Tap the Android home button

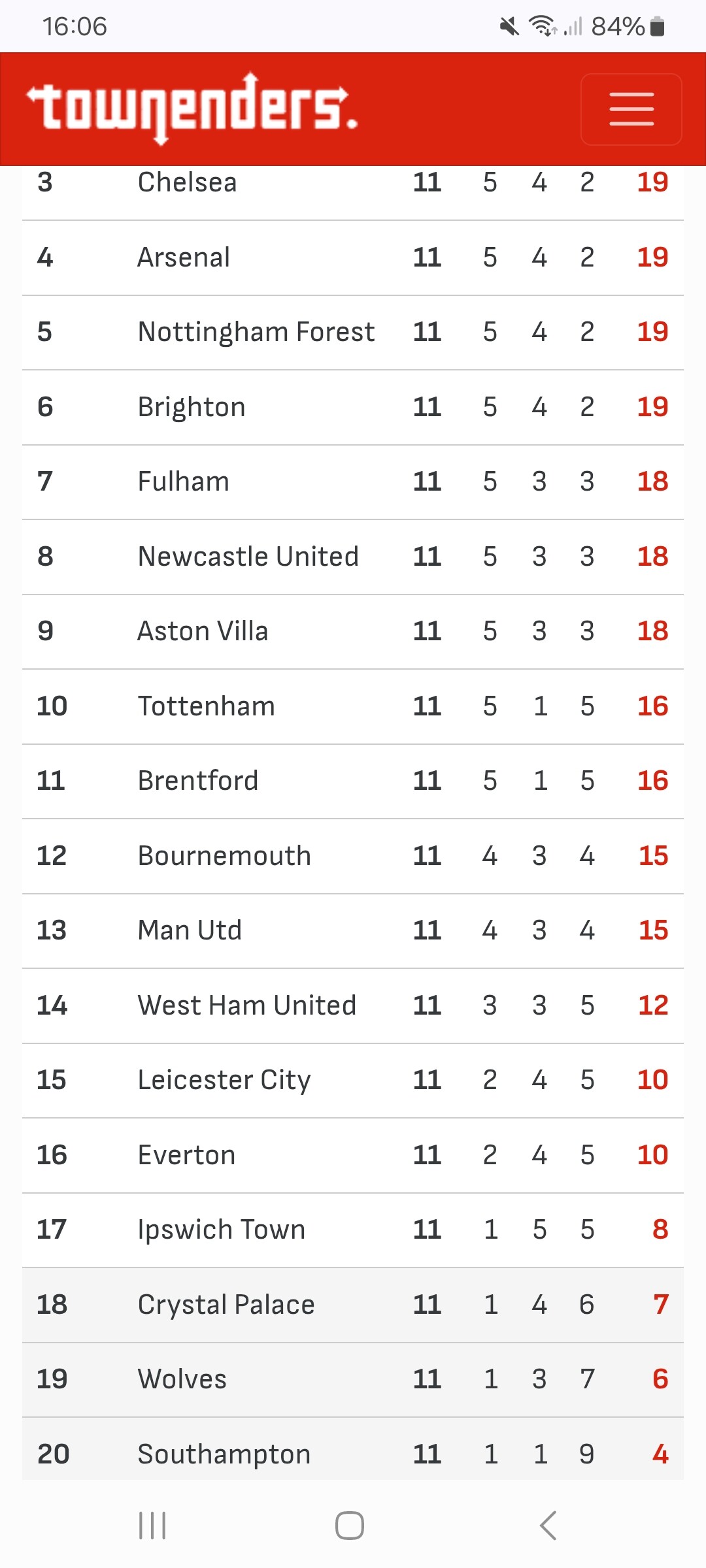[350, 1526]
